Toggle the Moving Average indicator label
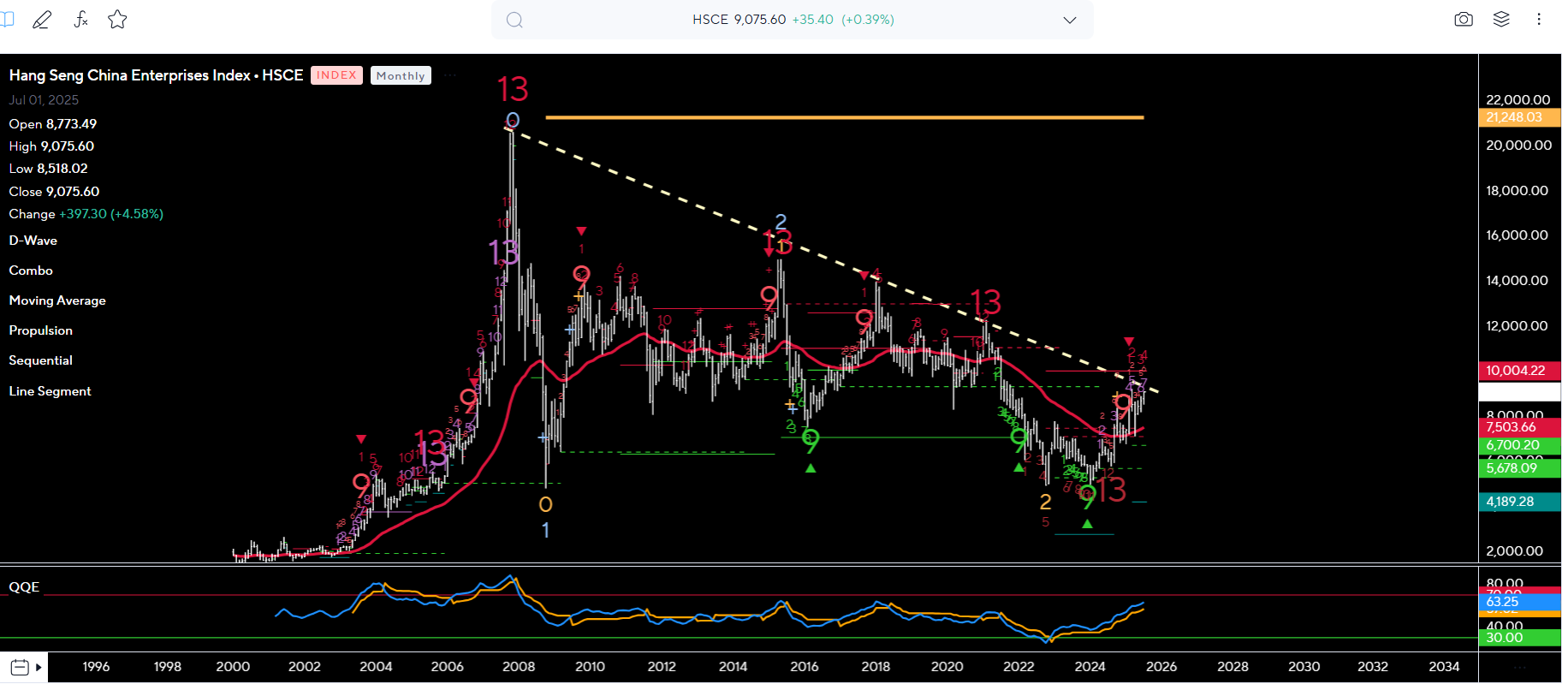The height and width of the screenshot is (690, 1568). tap(57, 300)
